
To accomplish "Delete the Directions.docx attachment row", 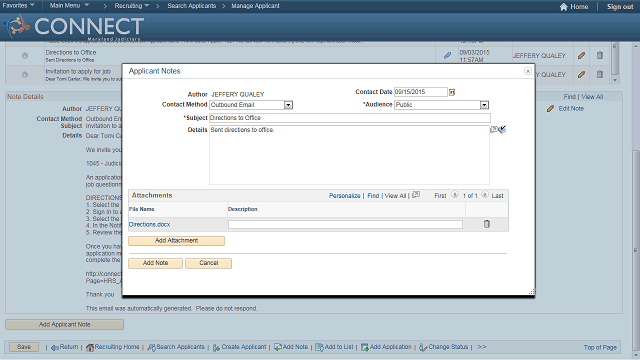I will 487,224.
